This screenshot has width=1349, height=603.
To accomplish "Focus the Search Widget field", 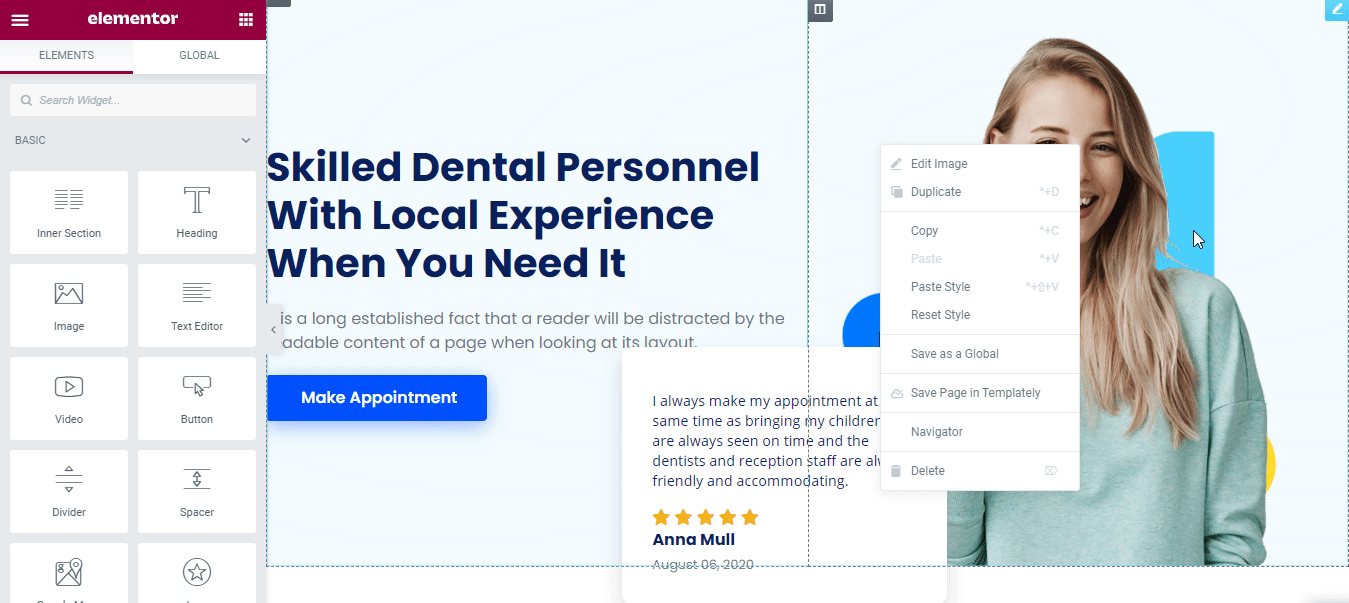I will pos(133,100).
